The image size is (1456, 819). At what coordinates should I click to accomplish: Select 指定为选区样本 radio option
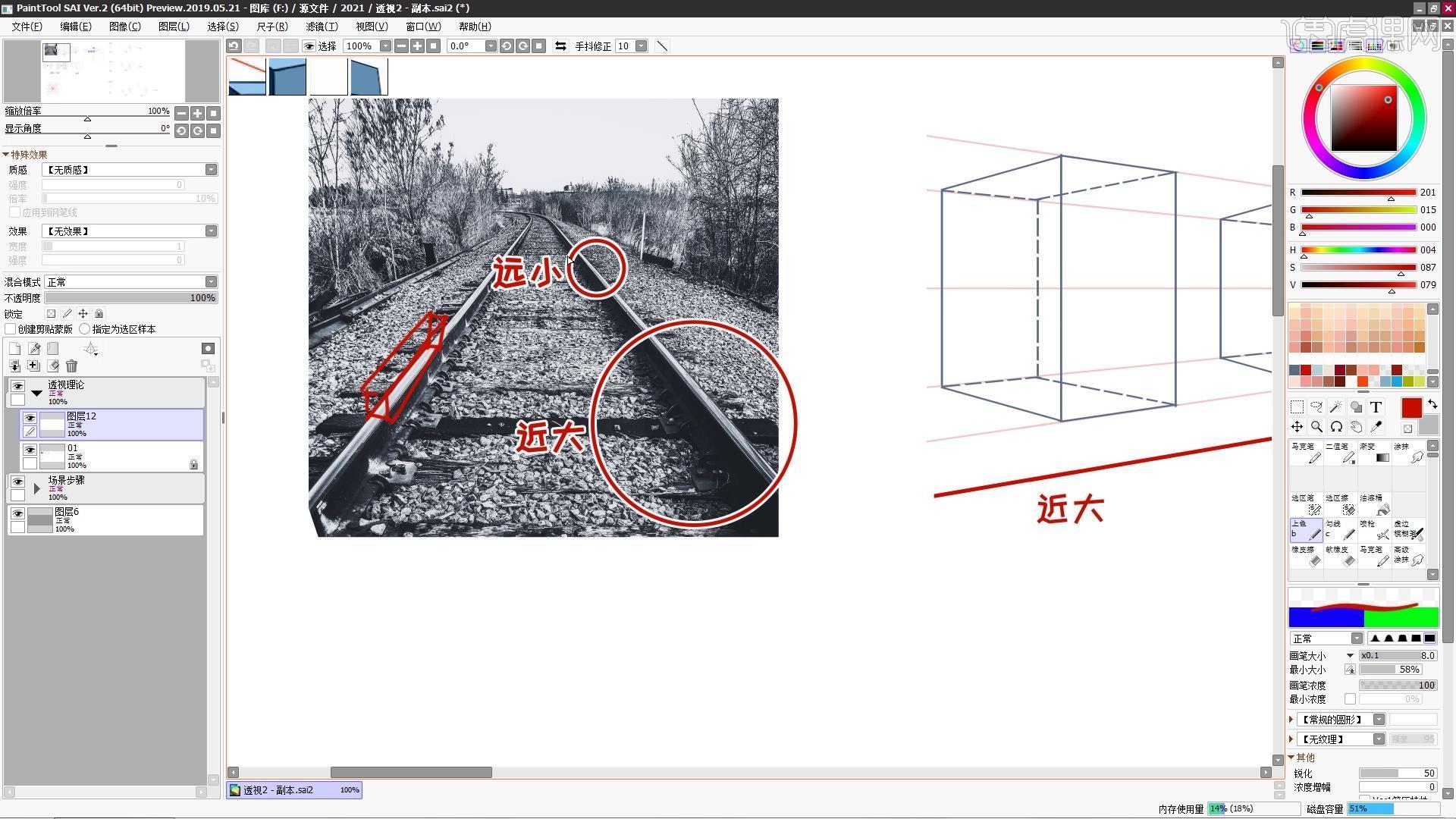click(x=85, y=329)
